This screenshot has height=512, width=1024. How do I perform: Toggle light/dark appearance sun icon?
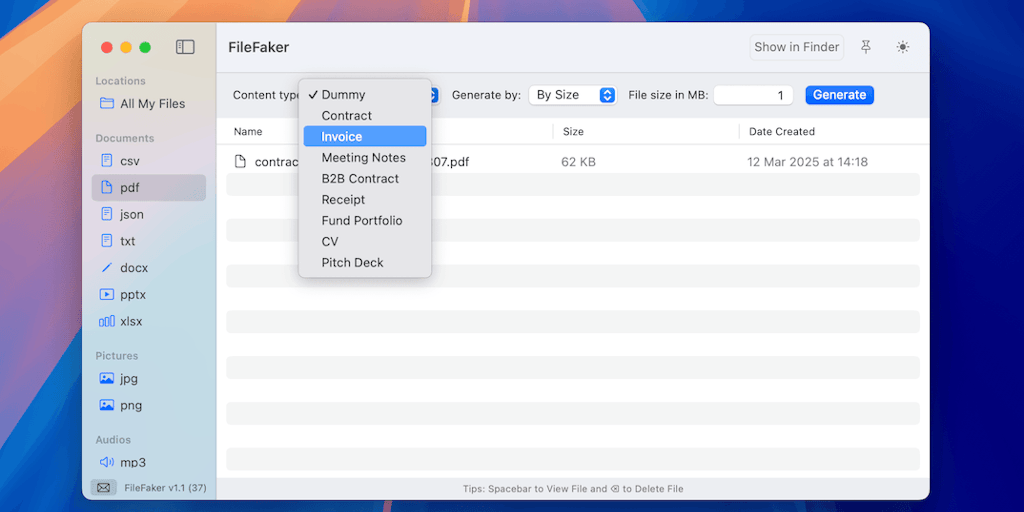(903, 47)
